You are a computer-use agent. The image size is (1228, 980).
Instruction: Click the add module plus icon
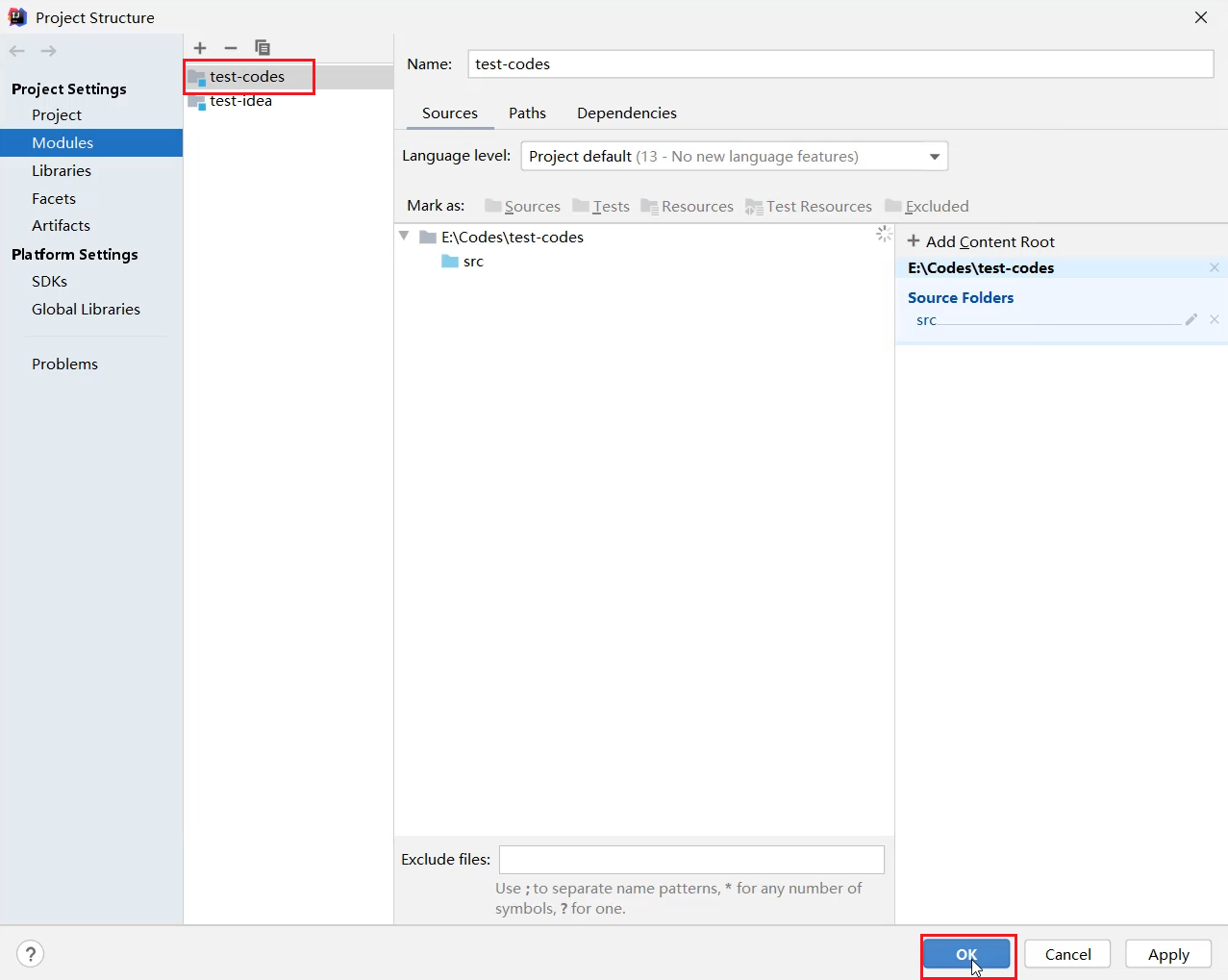(200, 48)
